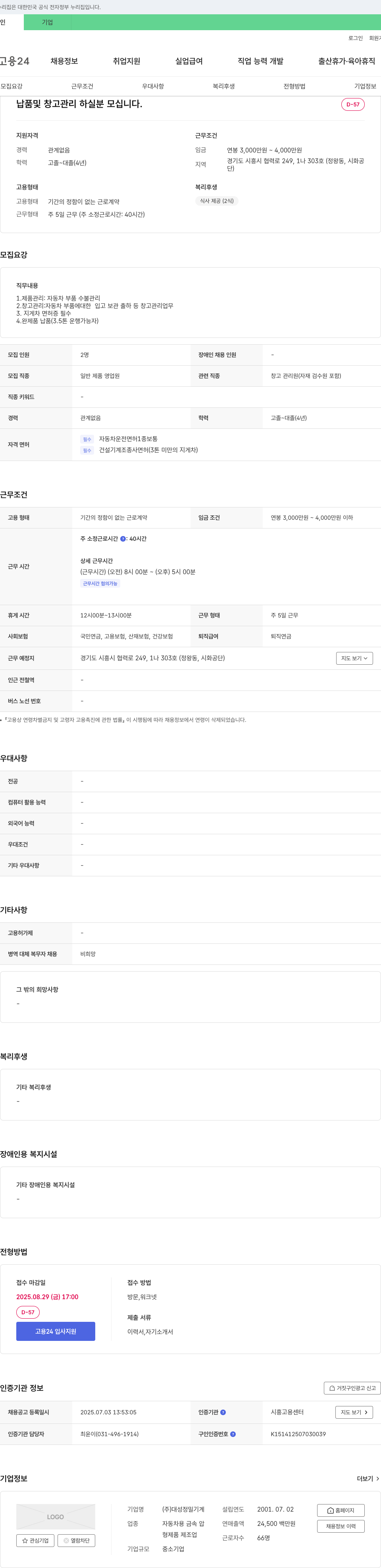Screen dimensions: 381x1568
Task: Click the certification number K151412507030039
Action: 298,1434
